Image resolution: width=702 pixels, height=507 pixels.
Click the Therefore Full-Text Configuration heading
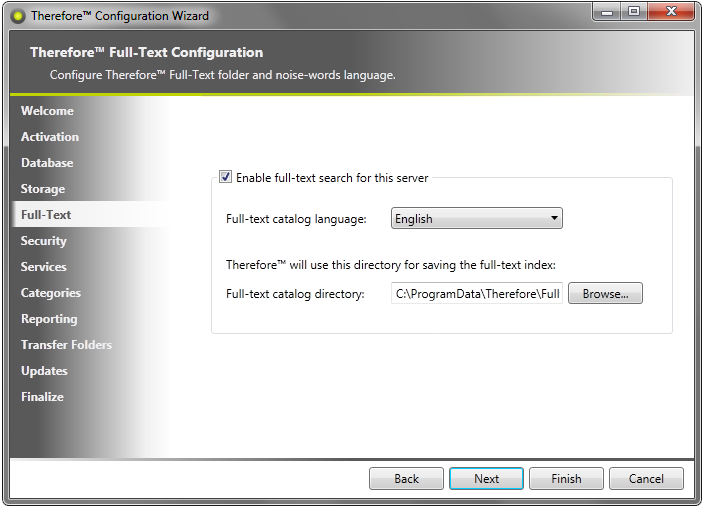tap(146, 52)
